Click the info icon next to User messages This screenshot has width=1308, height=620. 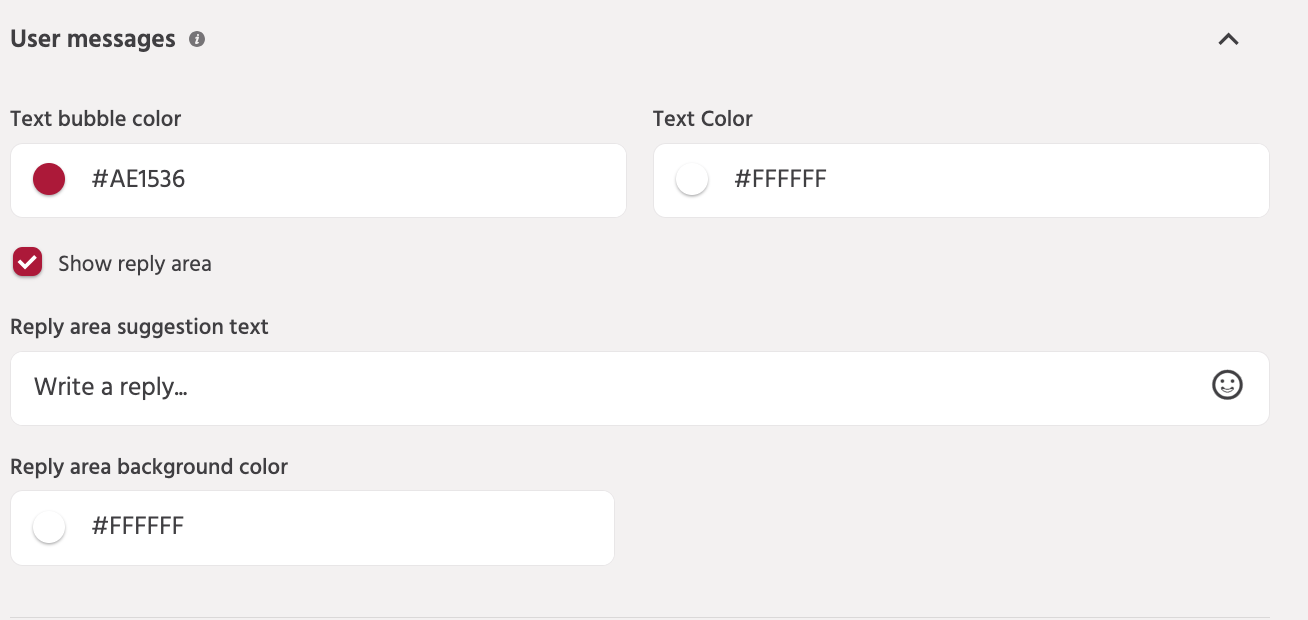(197, 39)
